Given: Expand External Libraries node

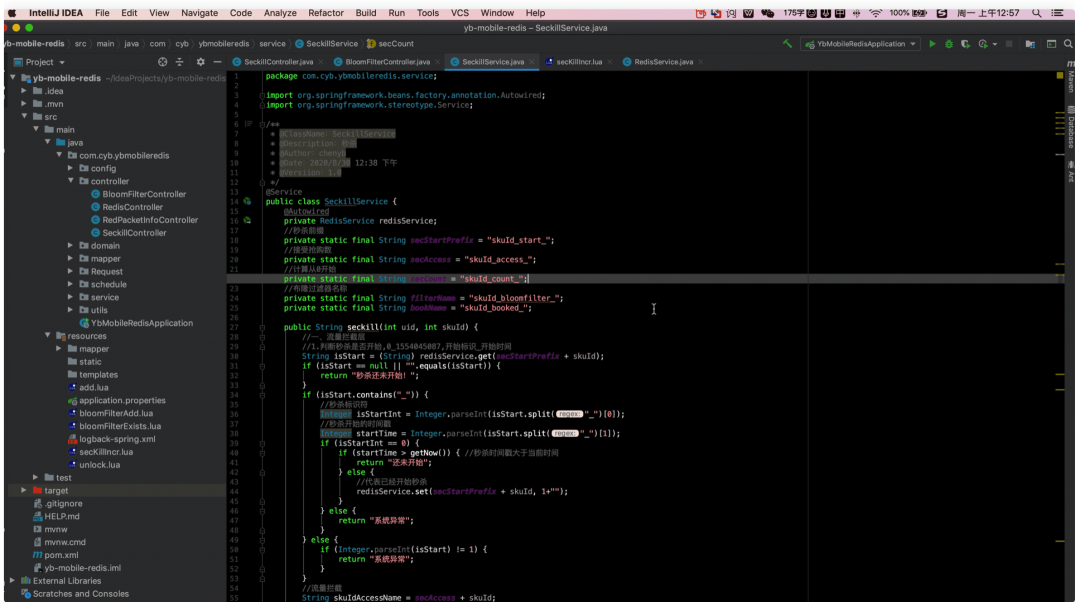Looking at the screenshot, I should tap(12, 580).
